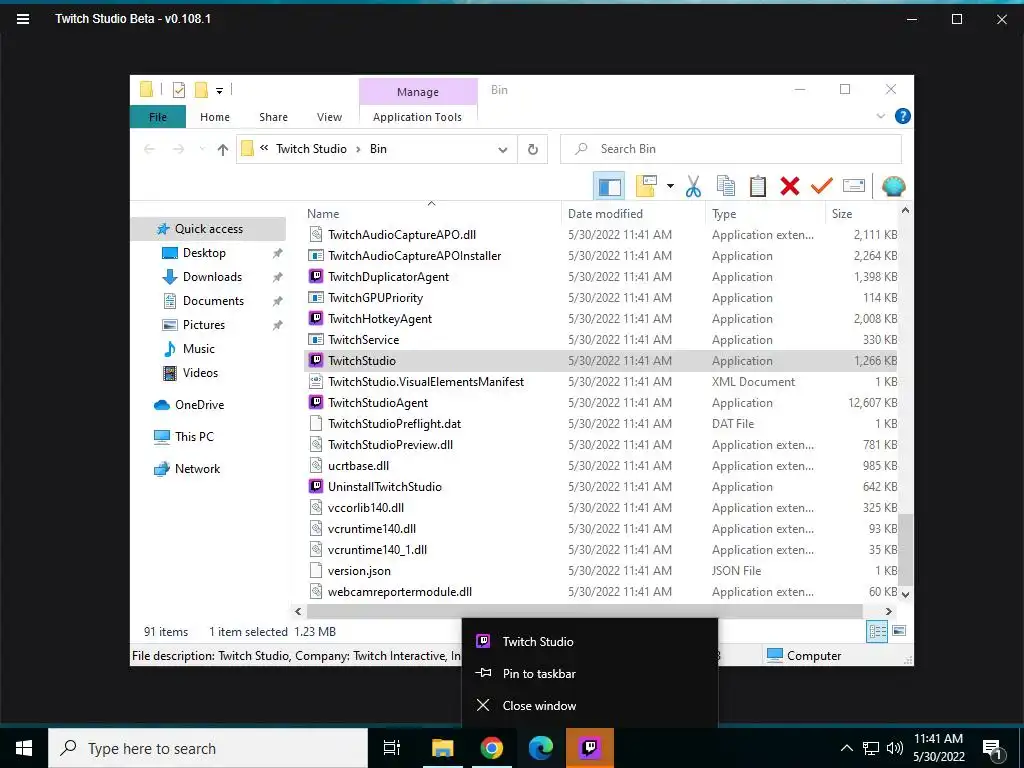Switch to details view icon in the status bar
1024x768 pixels.
[x=877, y=631]
